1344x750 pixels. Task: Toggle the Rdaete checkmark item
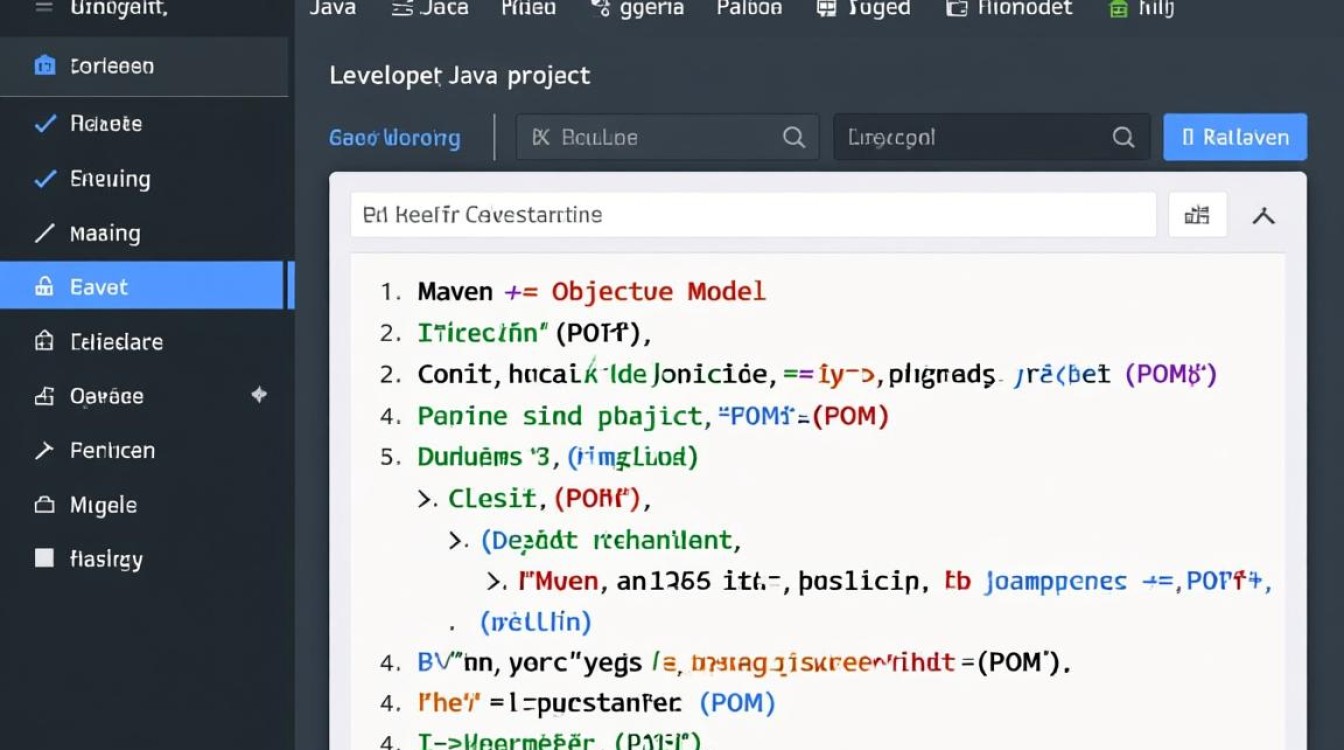(45, 124)
